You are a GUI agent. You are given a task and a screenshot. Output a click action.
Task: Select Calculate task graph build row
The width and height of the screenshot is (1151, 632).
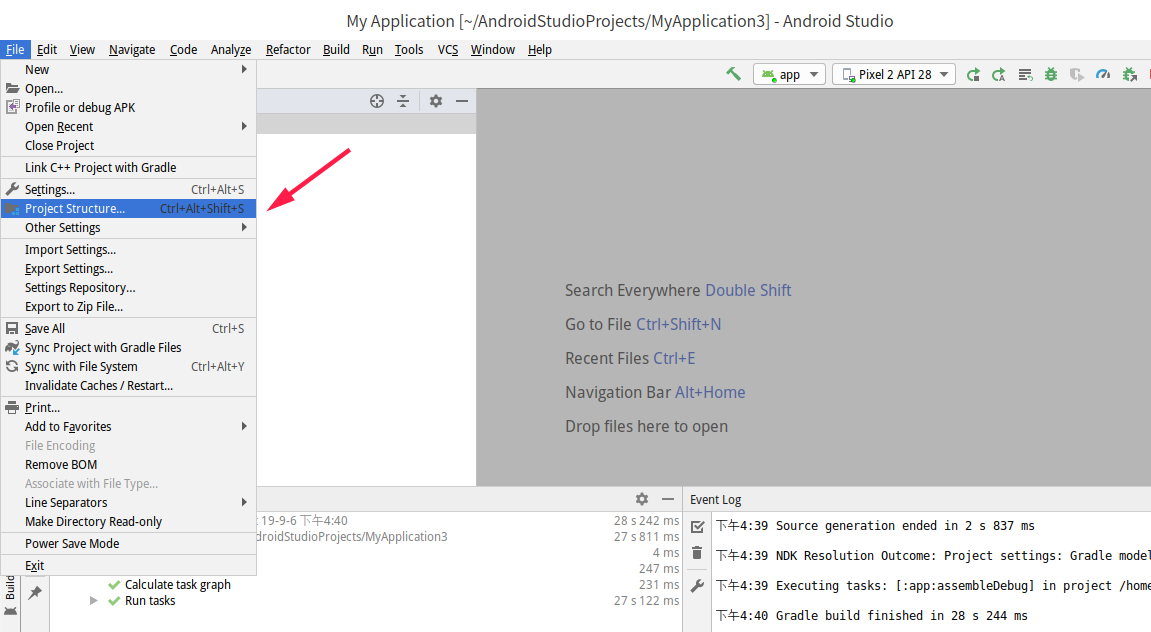pos(178,584)
